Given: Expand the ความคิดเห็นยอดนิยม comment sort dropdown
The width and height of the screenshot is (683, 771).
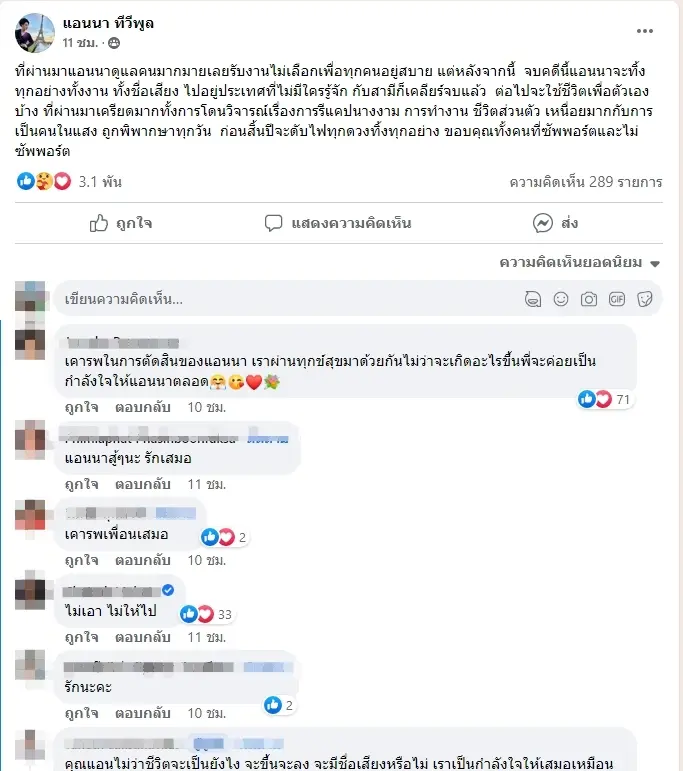Looking at the screenshot, I should (x=579, y=263).
